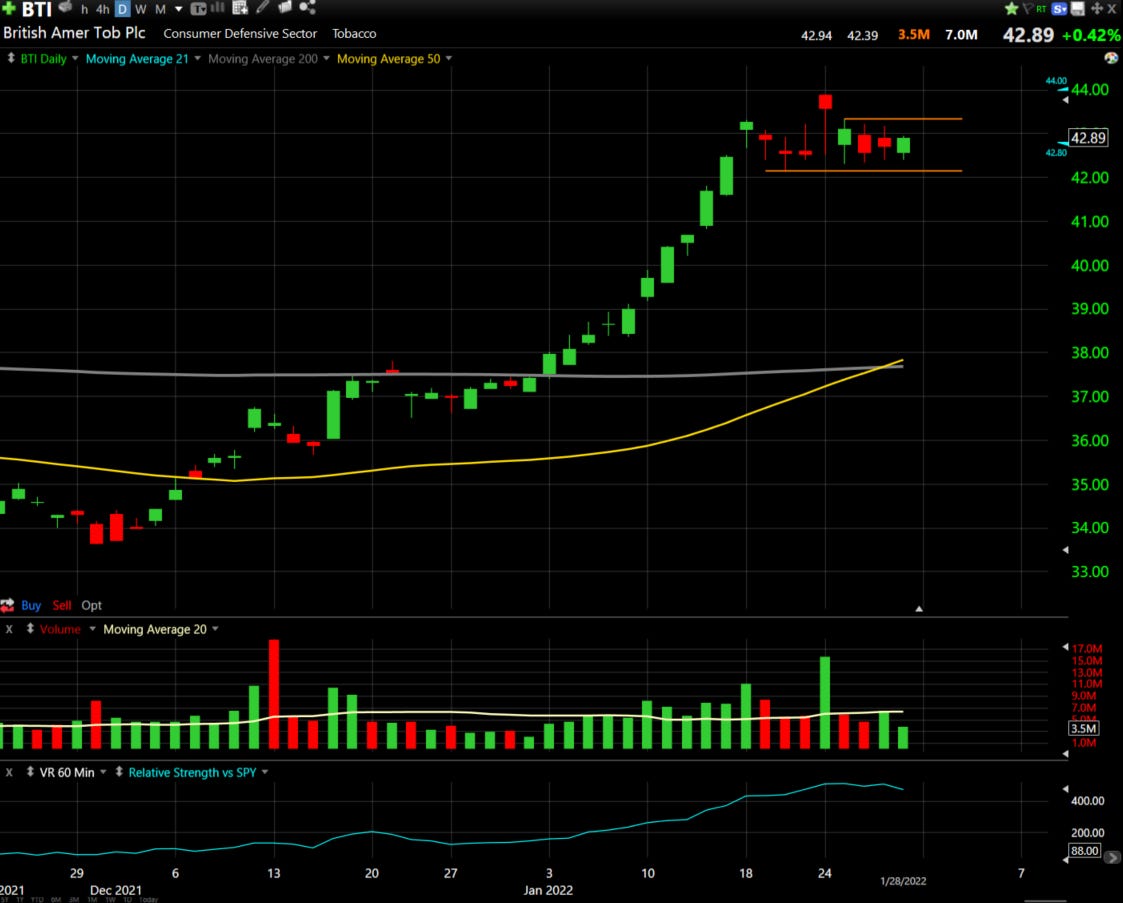Open the VR 60 Min dropdown arrow

(104, 772)
